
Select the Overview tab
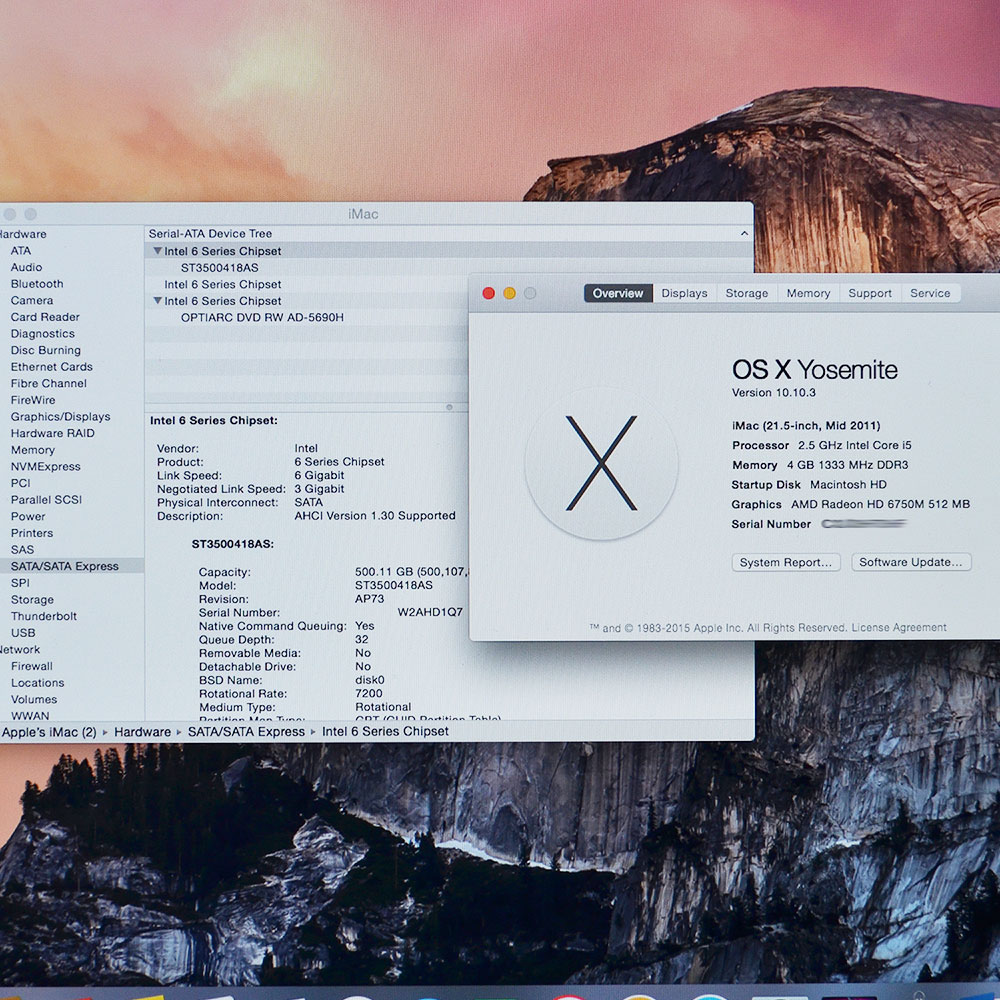[x=618, y=293]
